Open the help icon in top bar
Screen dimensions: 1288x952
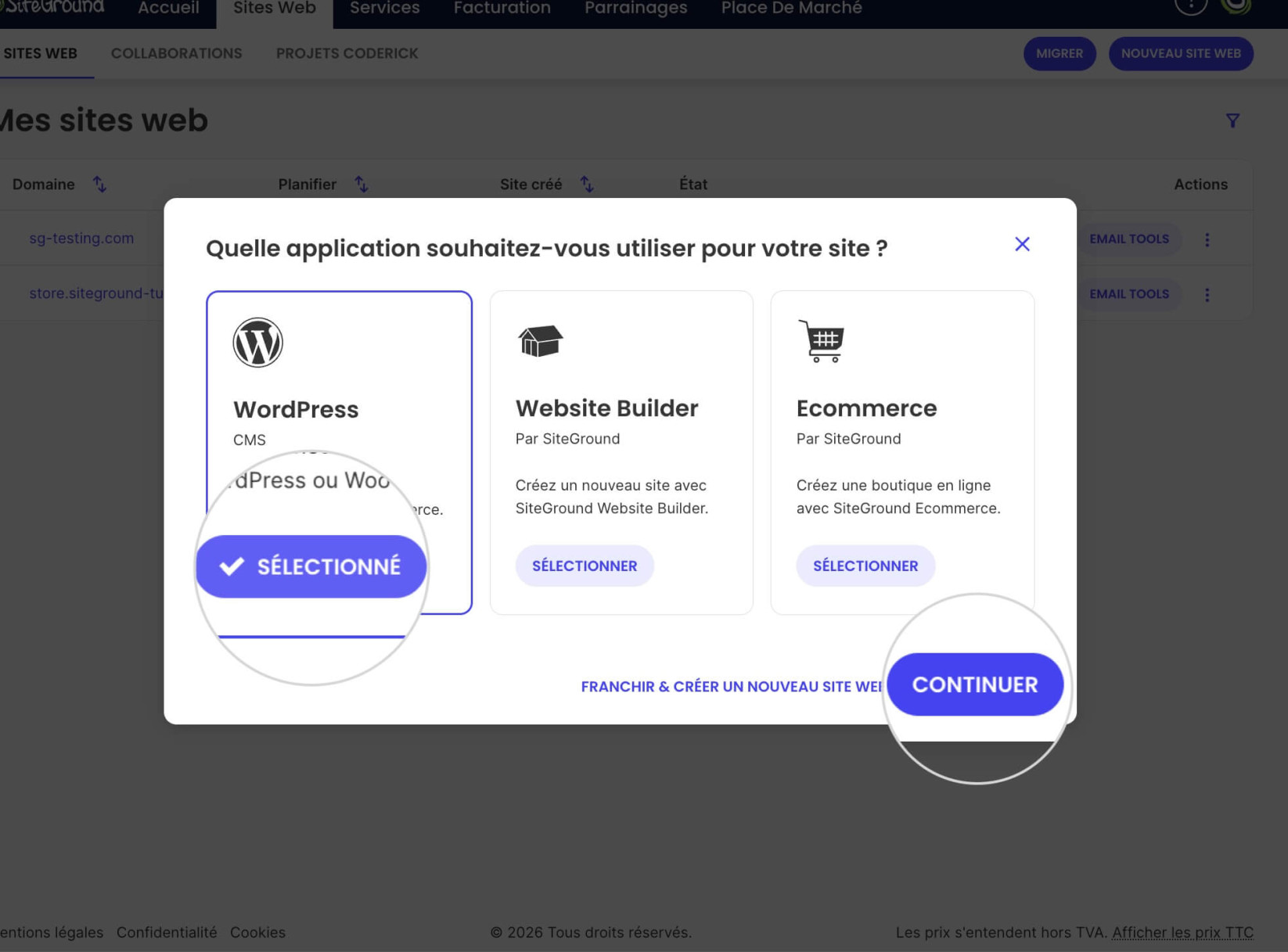[x=1191, y=5]
